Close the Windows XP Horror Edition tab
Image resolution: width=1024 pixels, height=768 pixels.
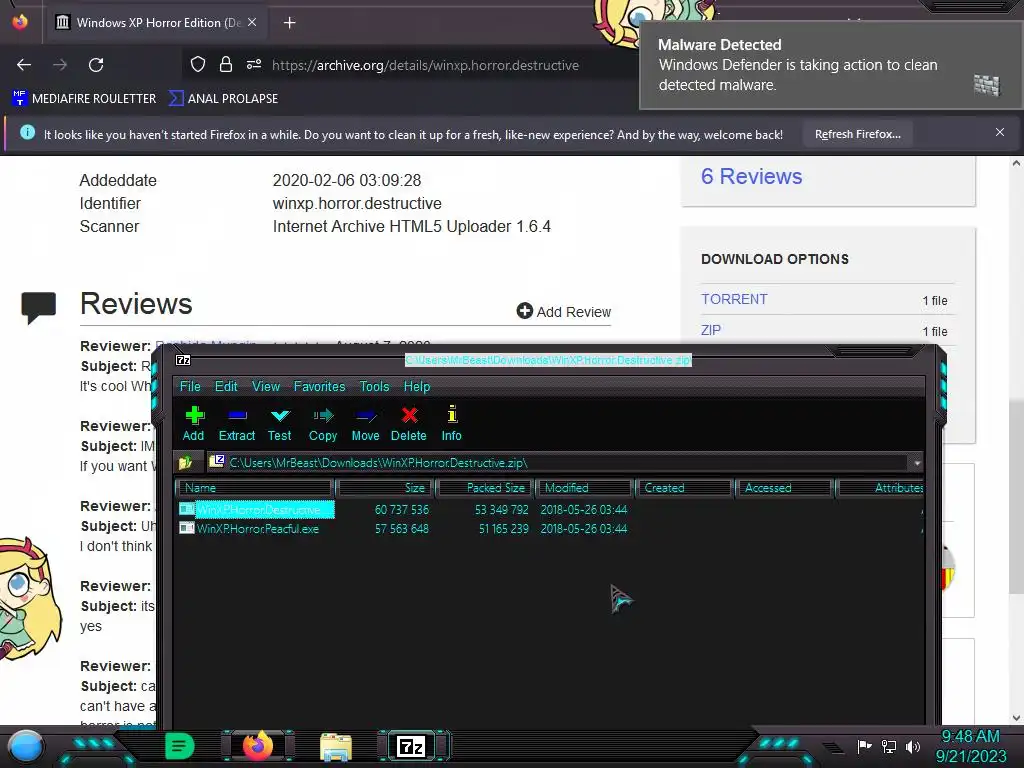tap(252, 22)
